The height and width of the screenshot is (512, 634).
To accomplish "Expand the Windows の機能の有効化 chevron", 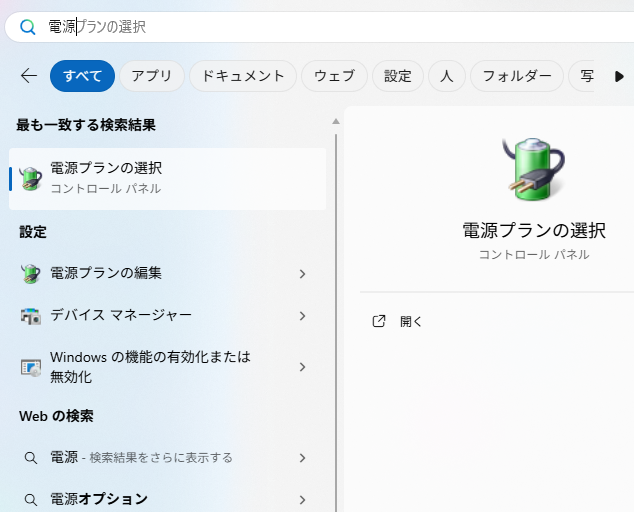I will tap(302, 367).
